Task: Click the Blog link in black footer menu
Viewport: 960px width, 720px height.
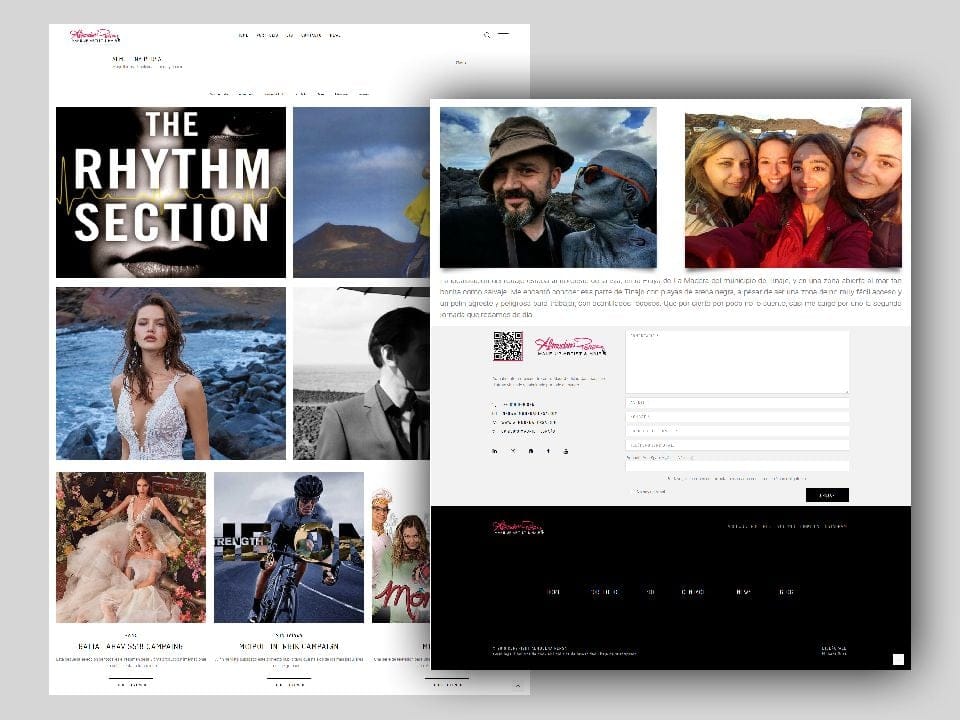Action: (787, 592)
